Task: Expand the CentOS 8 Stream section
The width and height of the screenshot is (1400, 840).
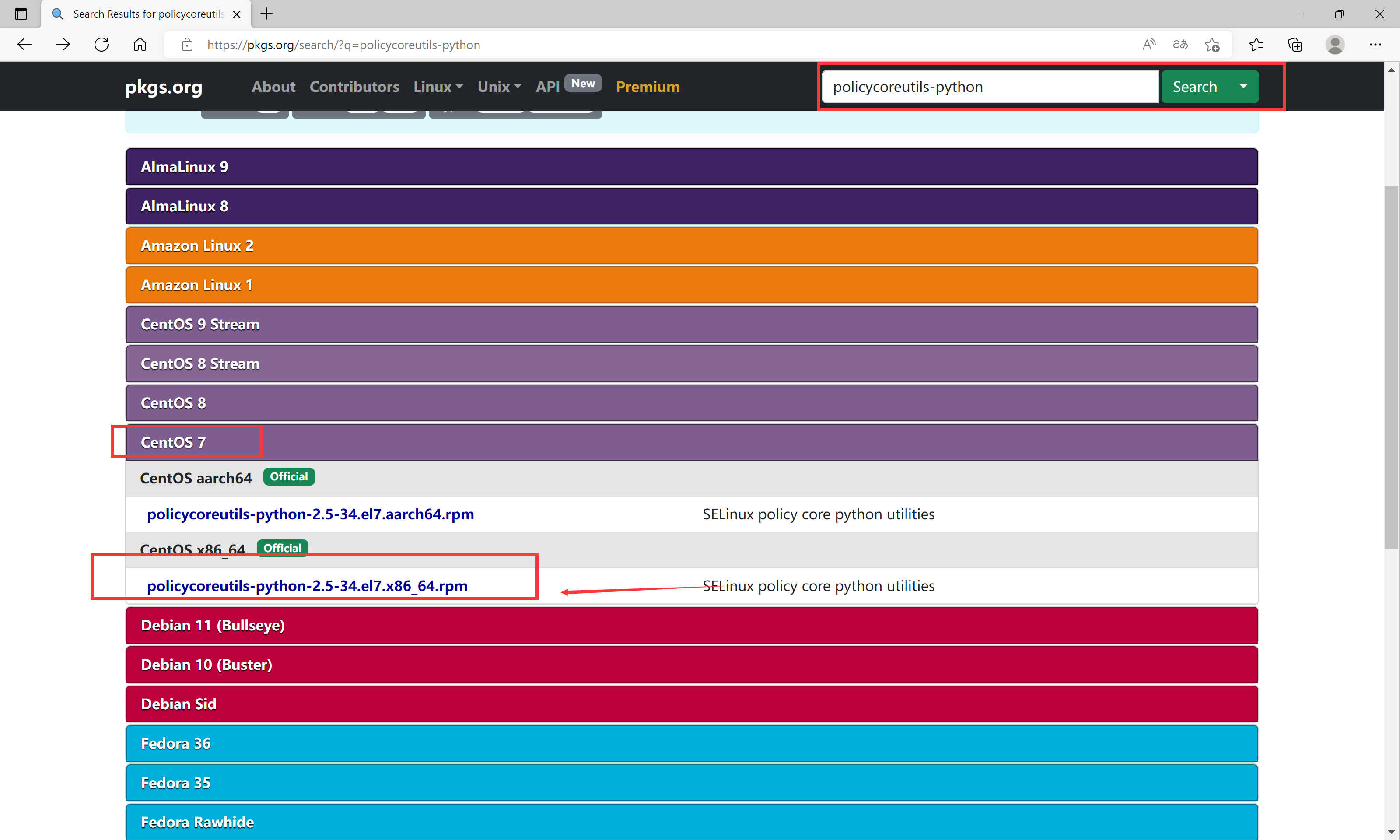Action: [692, 364]
